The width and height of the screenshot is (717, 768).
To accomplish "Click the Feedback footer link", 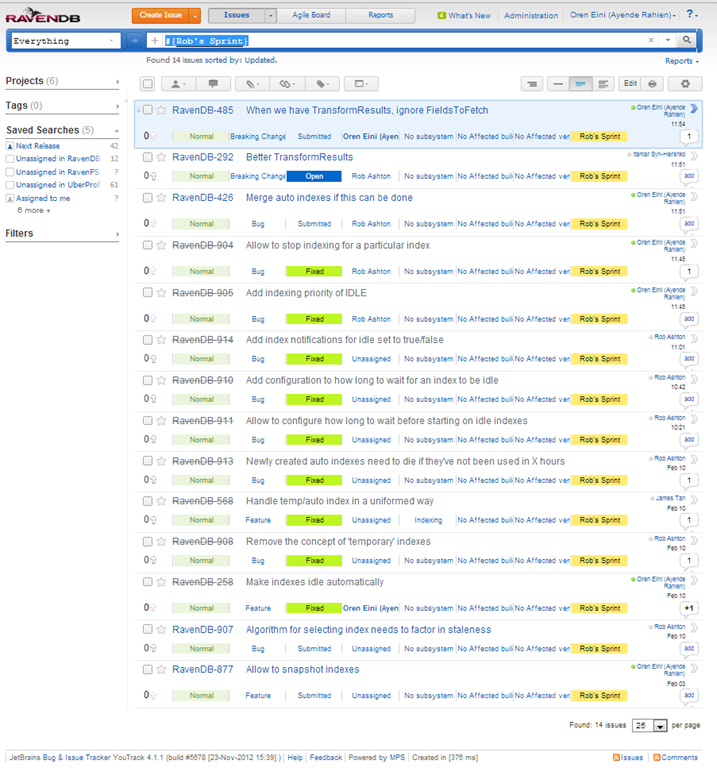I will [x=326, y=757].
